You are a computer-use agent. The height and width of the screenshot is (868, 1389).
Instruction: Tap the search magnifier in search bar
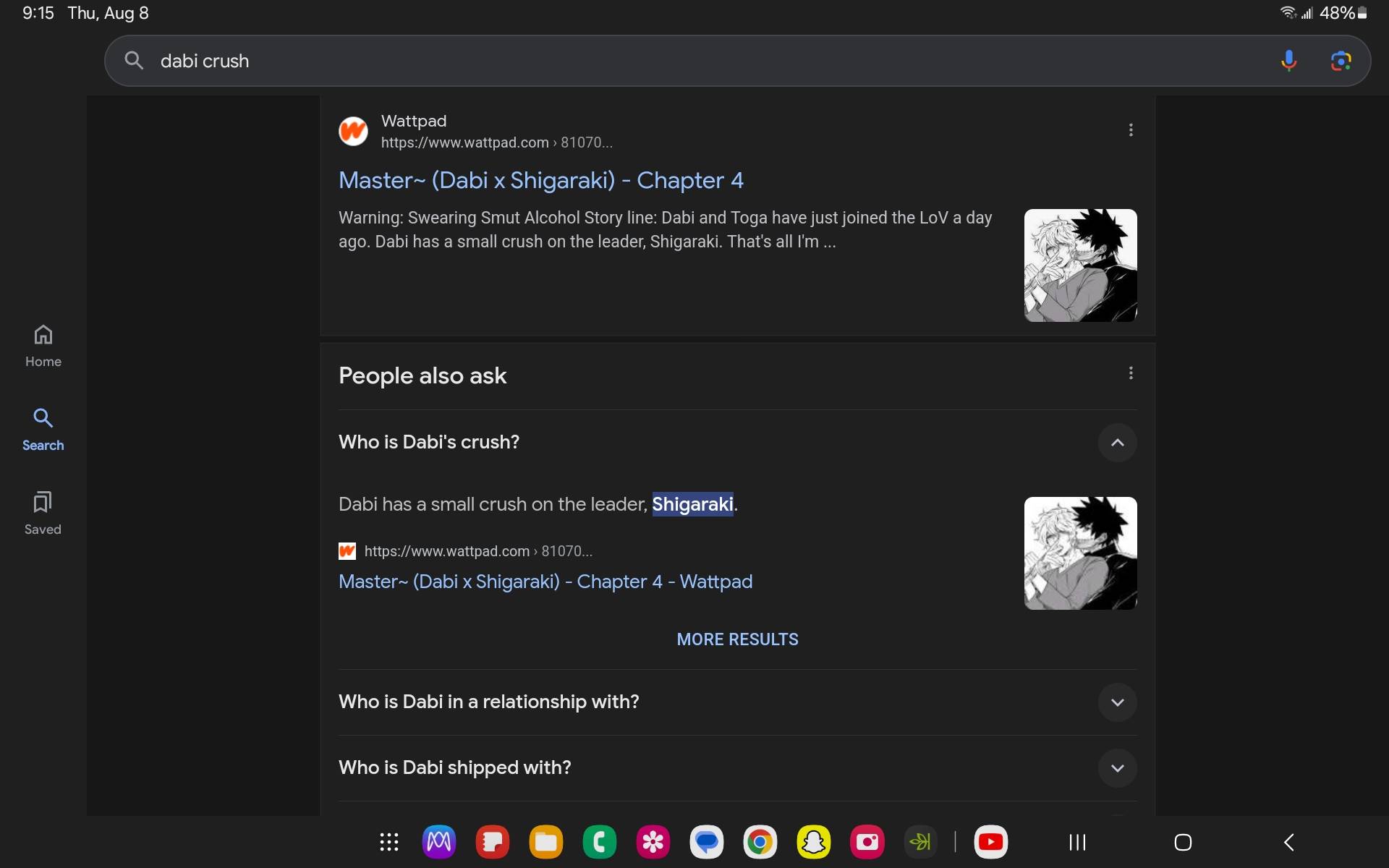pyautogui.click(x=134, y=61)
